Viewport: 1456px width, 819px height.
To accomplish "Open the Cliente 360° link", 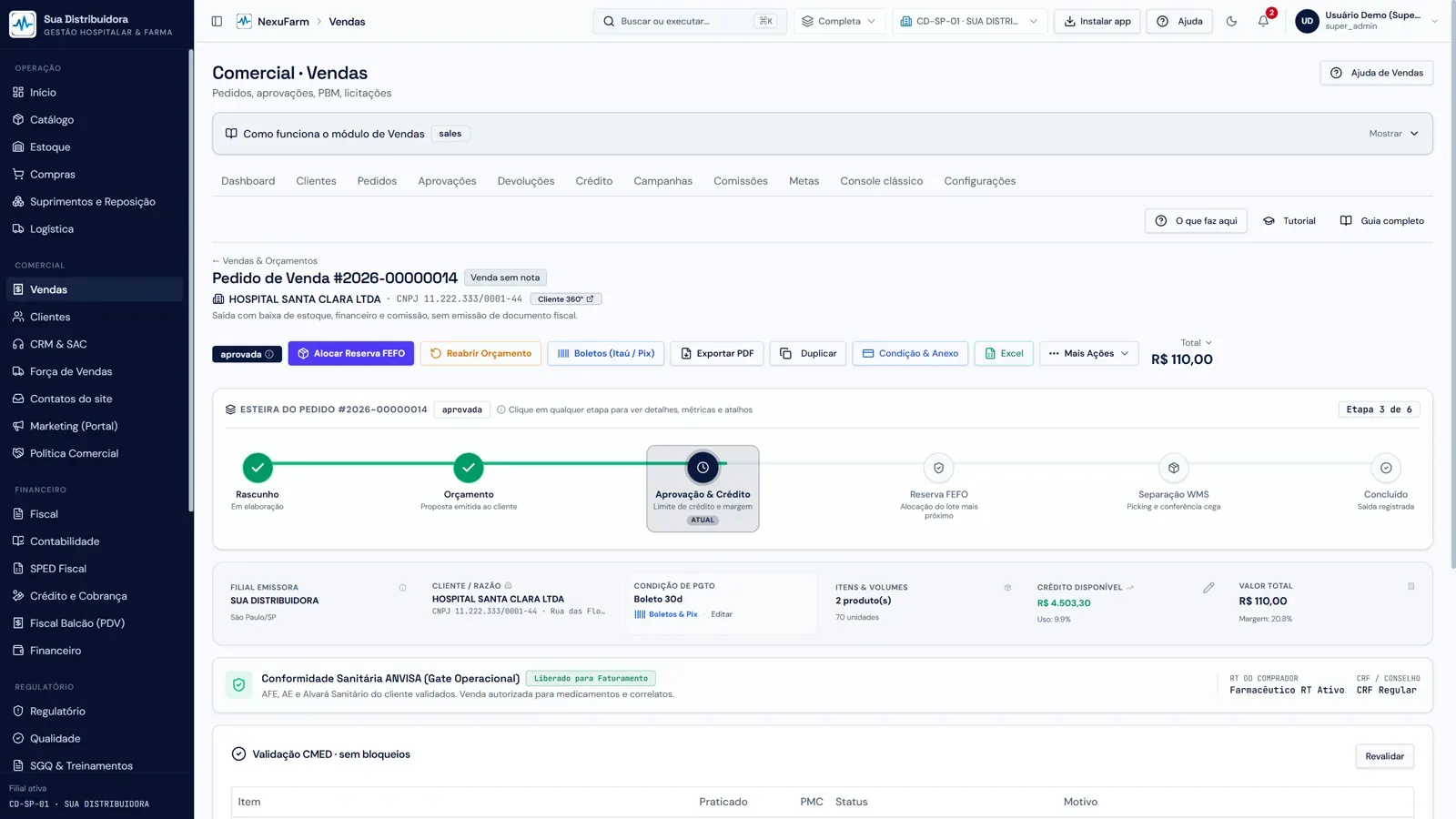I will [x=565, y=299].
